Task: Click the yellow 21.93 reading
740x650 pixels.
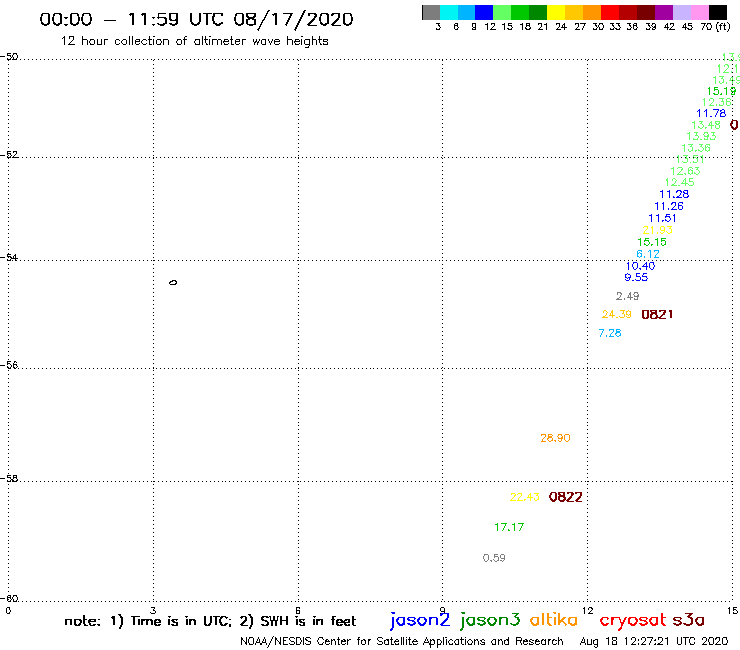Action: click(x=657, y=230)
